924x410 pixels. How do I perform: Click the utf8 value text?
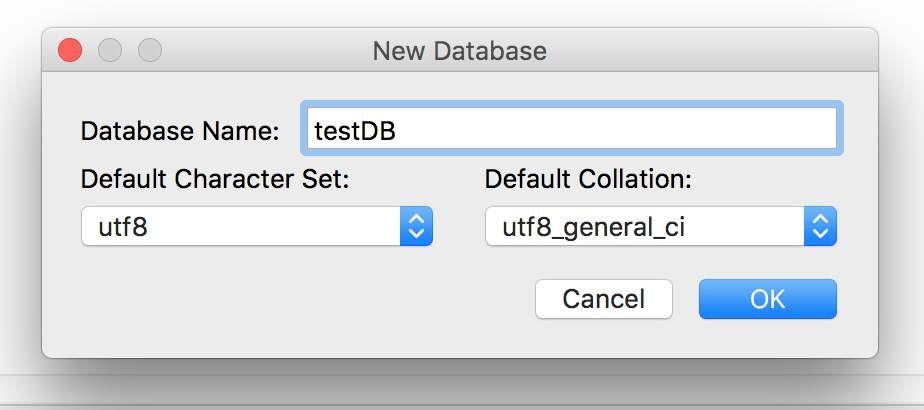(x=124, y=228)
